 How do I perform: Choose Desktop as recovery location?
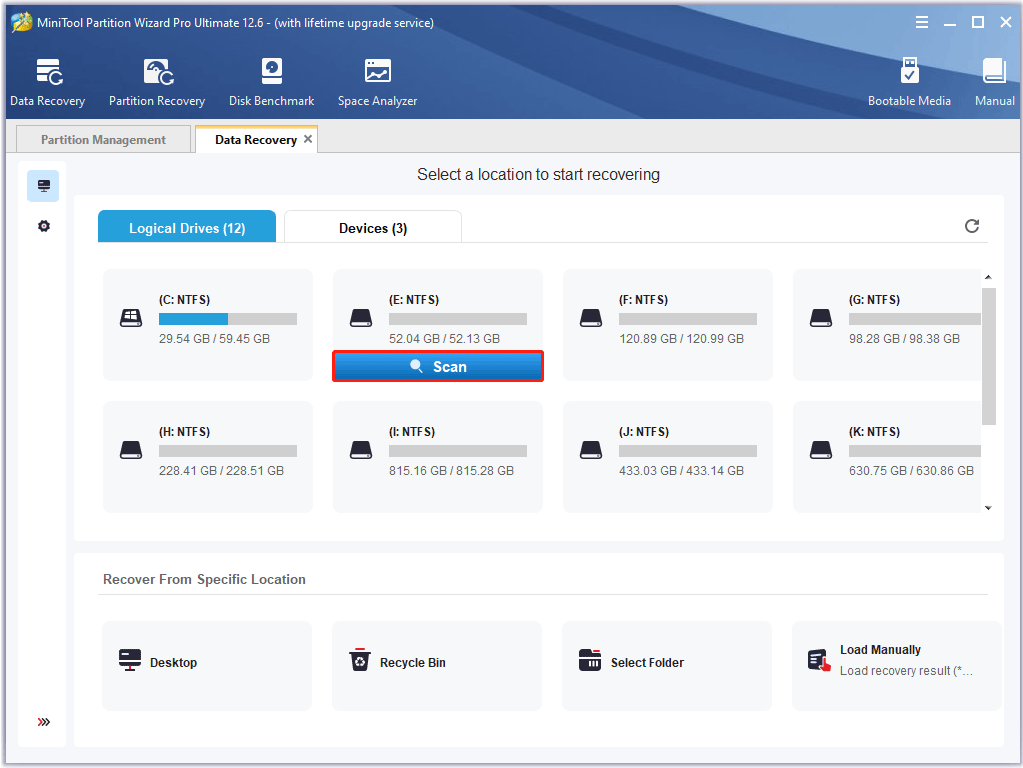(207, 666)
